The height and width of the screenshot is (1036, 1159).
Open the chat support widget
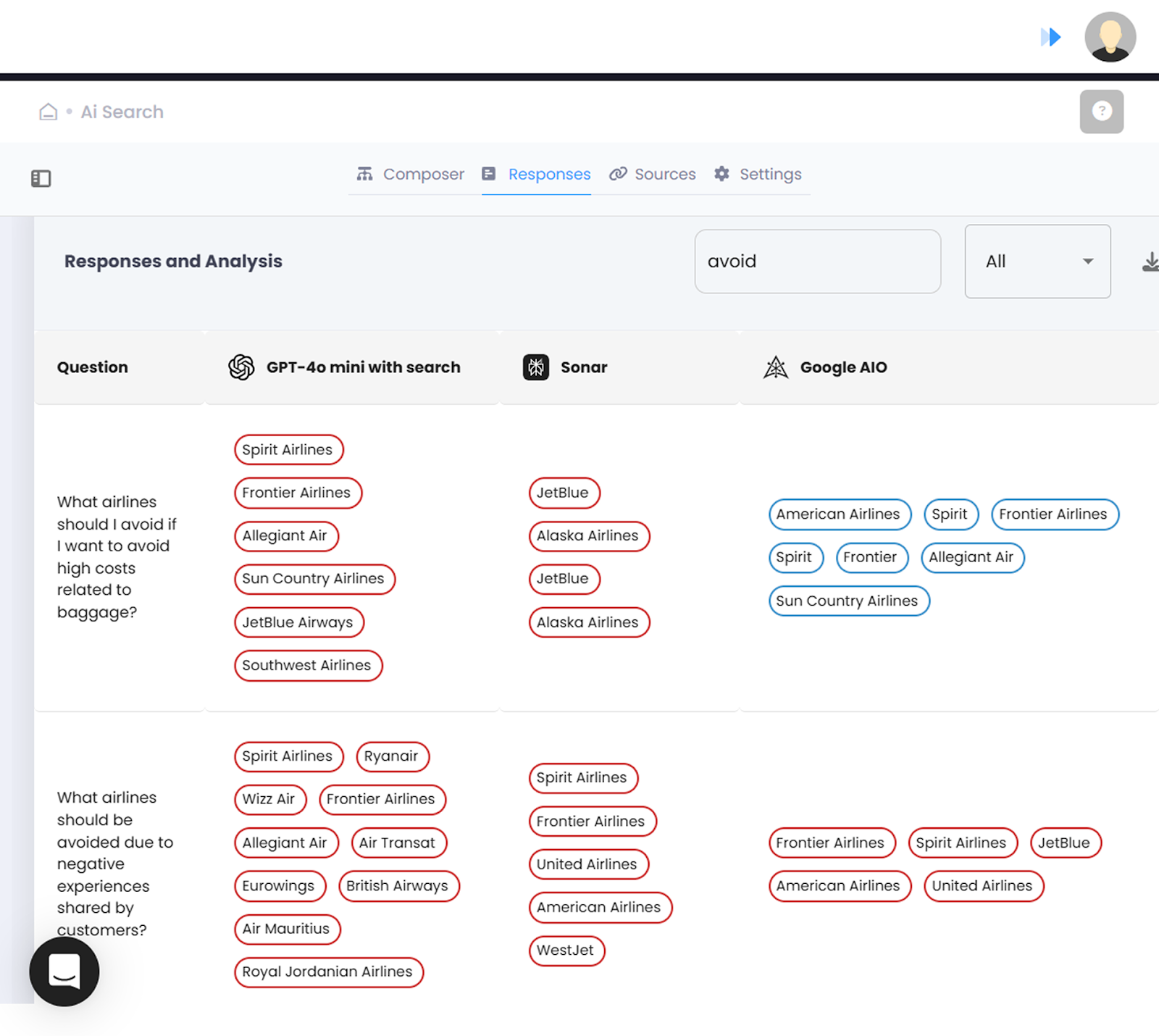tap(64, 971)
